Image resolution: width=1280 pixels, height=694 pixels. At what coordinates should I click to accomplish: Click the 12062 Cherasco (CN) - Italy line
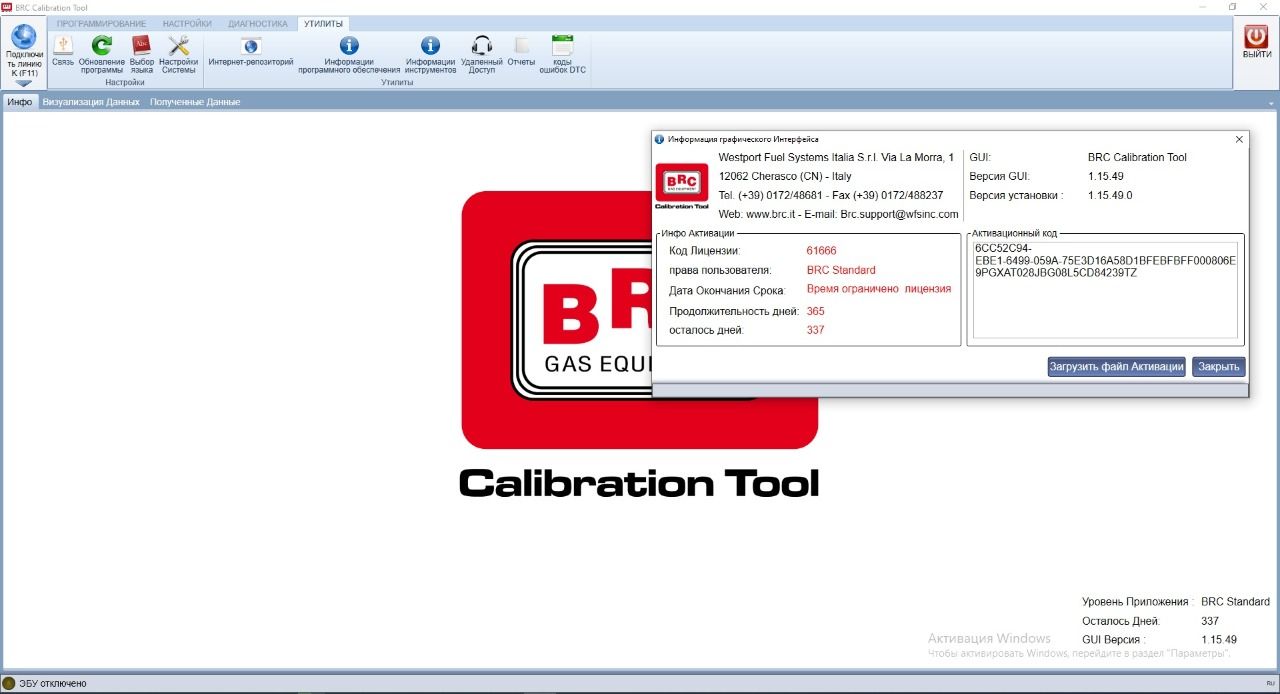coord(785,177)
